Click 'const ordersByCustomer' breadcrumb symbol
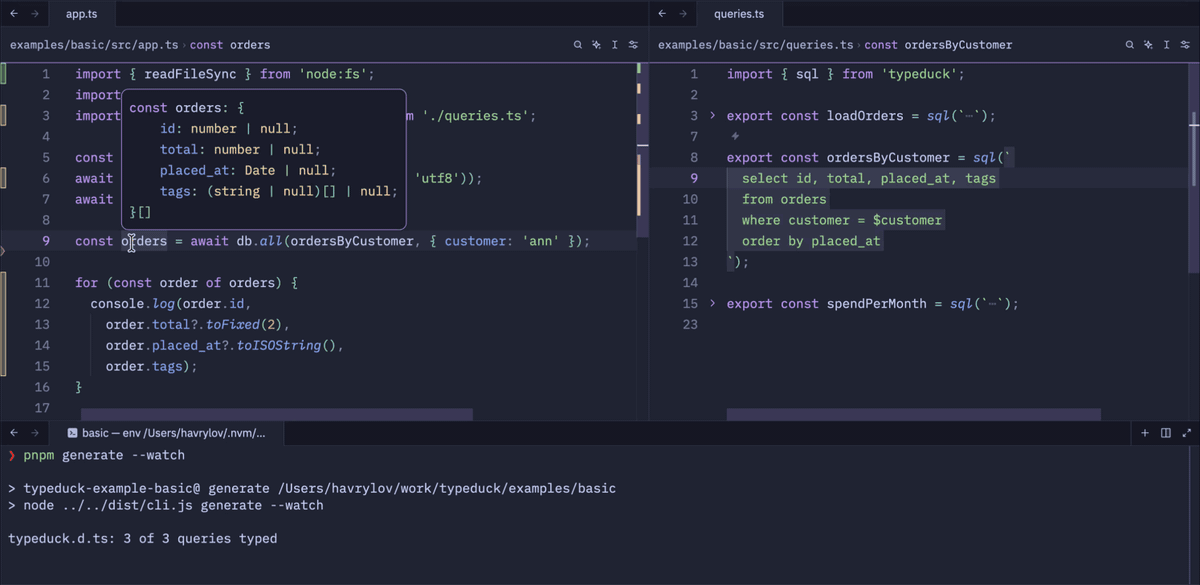The image size is (1200, 585). coord(938,45)
